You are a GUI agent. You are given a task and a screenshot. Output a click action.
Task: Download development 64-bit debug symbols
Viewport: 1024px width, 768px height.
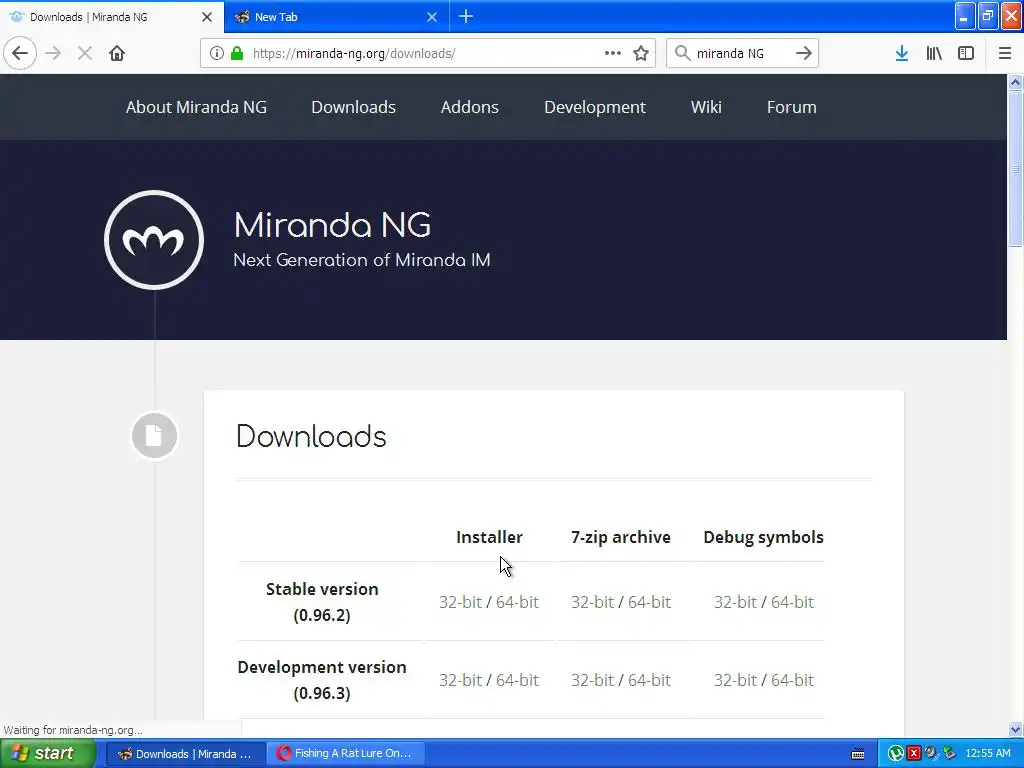(792, 680)
